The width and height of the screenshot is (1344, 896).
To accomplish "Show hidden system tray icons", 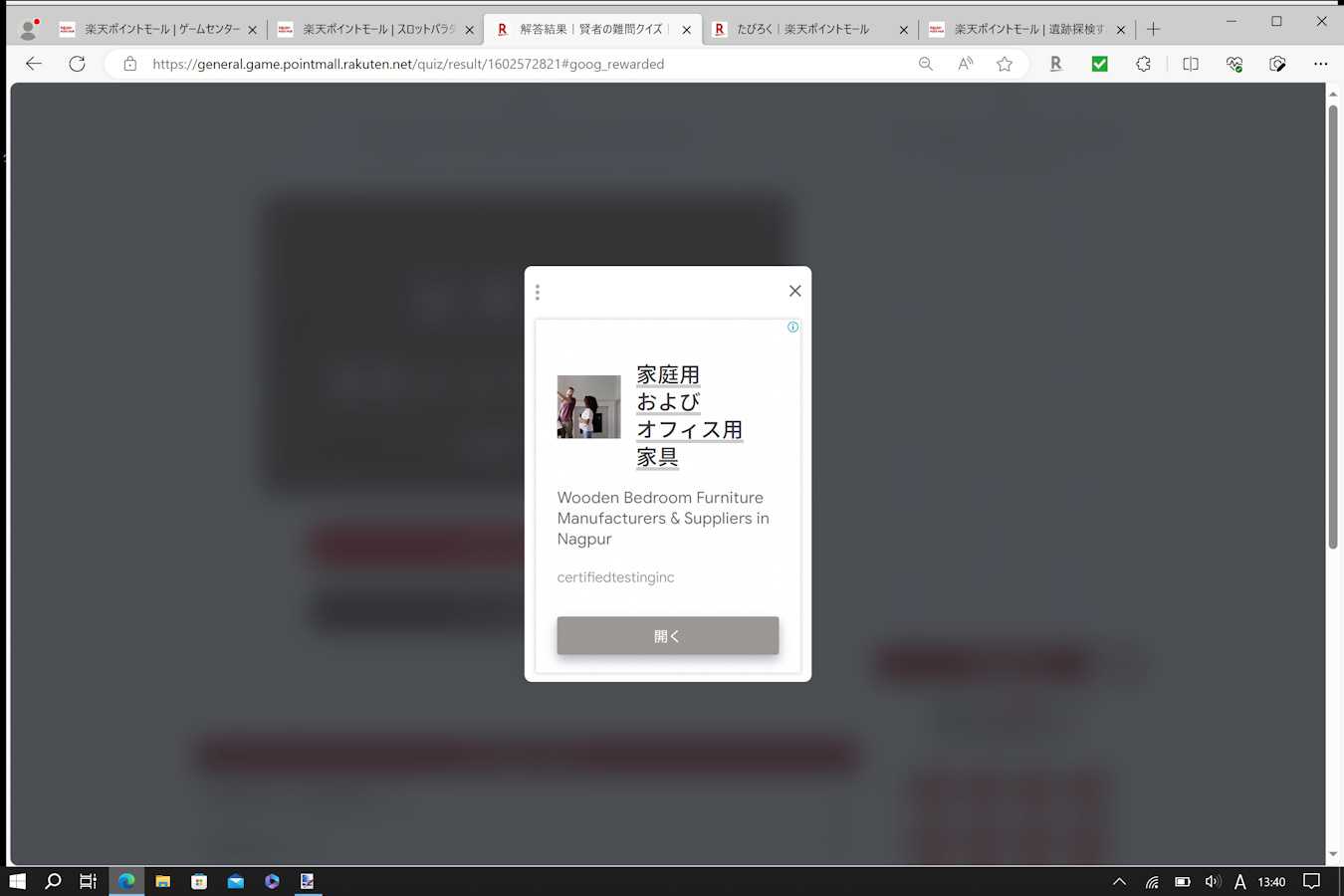I will [x=1119, y=881].
